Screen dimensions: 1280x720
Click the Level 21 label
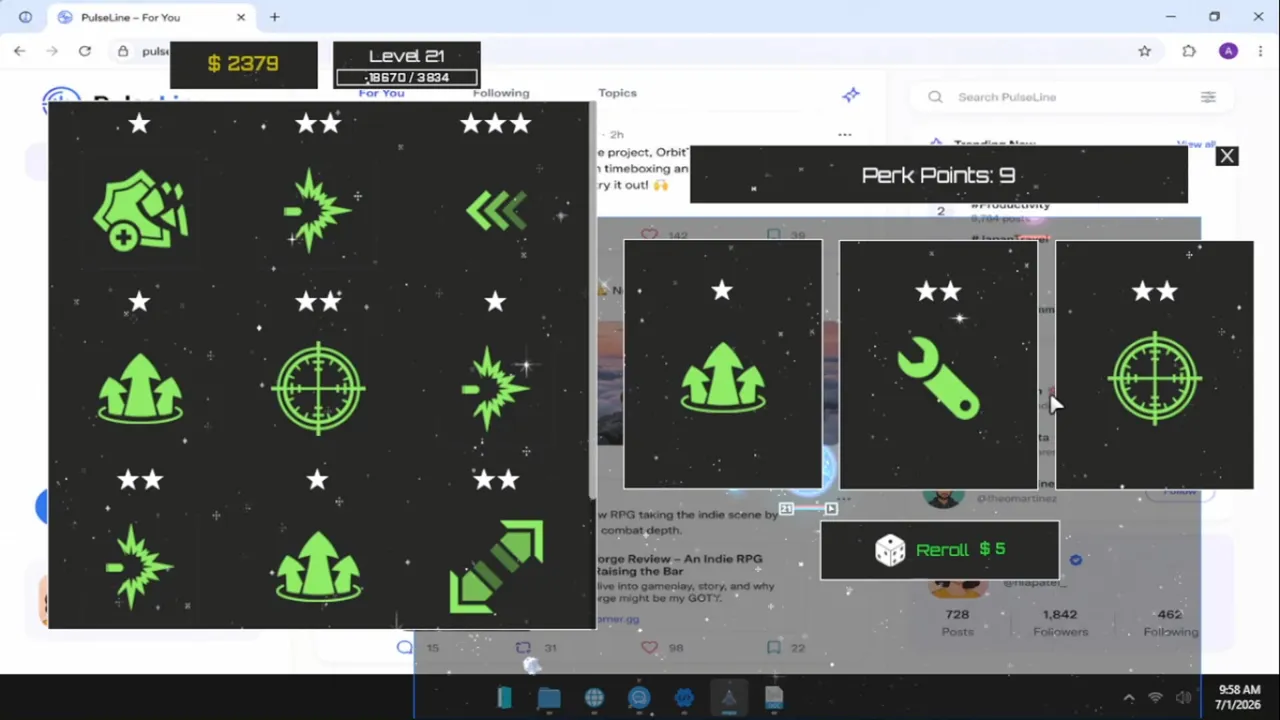[406, 56]
